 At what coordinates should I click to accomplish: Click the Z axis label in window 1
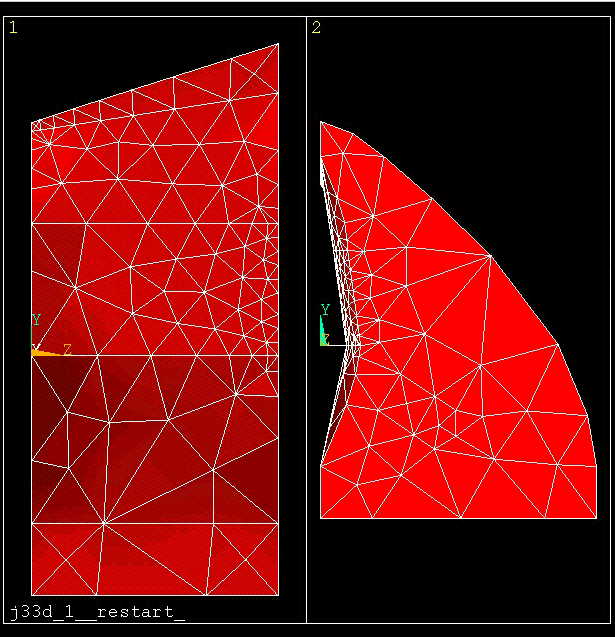(67, 349)
